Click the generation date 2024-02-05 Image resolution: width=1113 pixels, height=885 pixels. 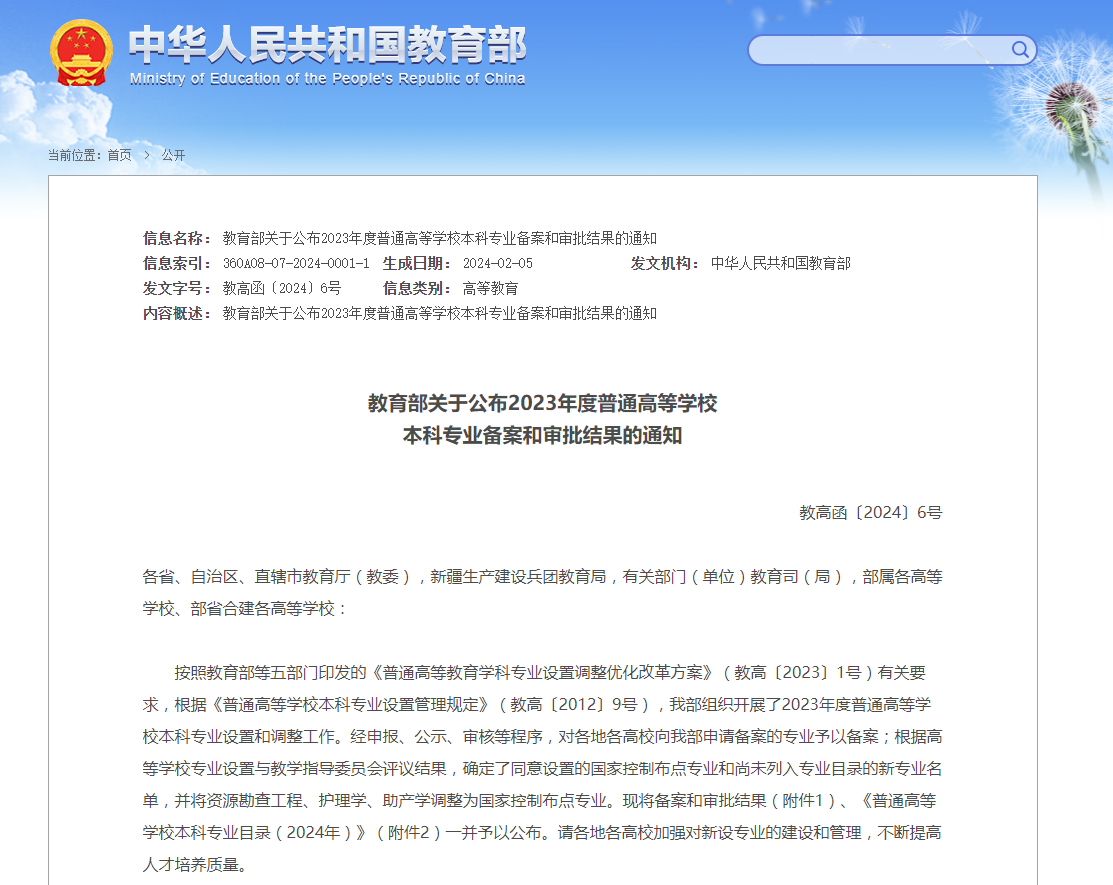tap(497, 263)
